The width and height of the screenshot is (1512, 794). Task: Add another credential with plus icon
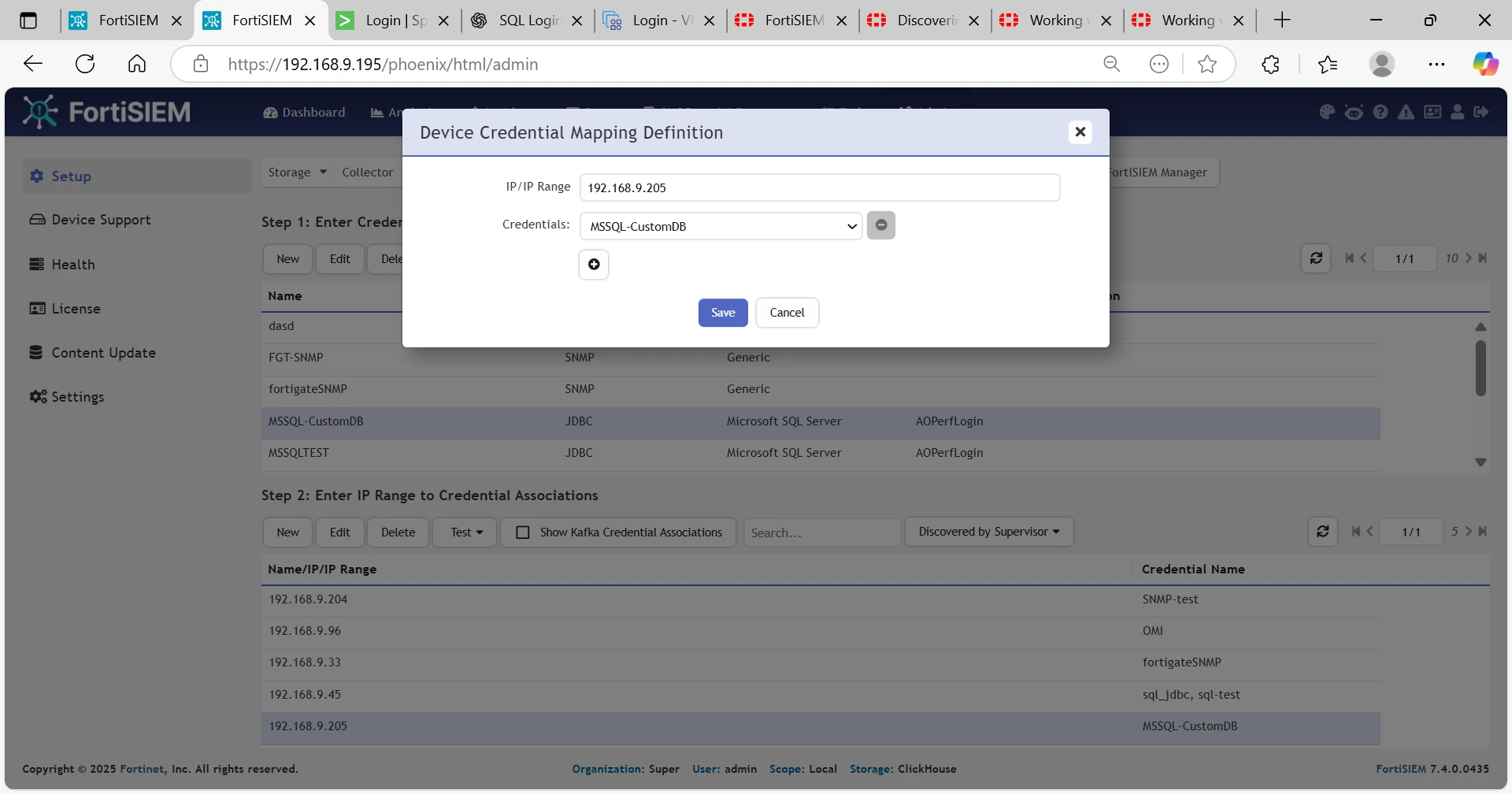(x=594, y=264)
